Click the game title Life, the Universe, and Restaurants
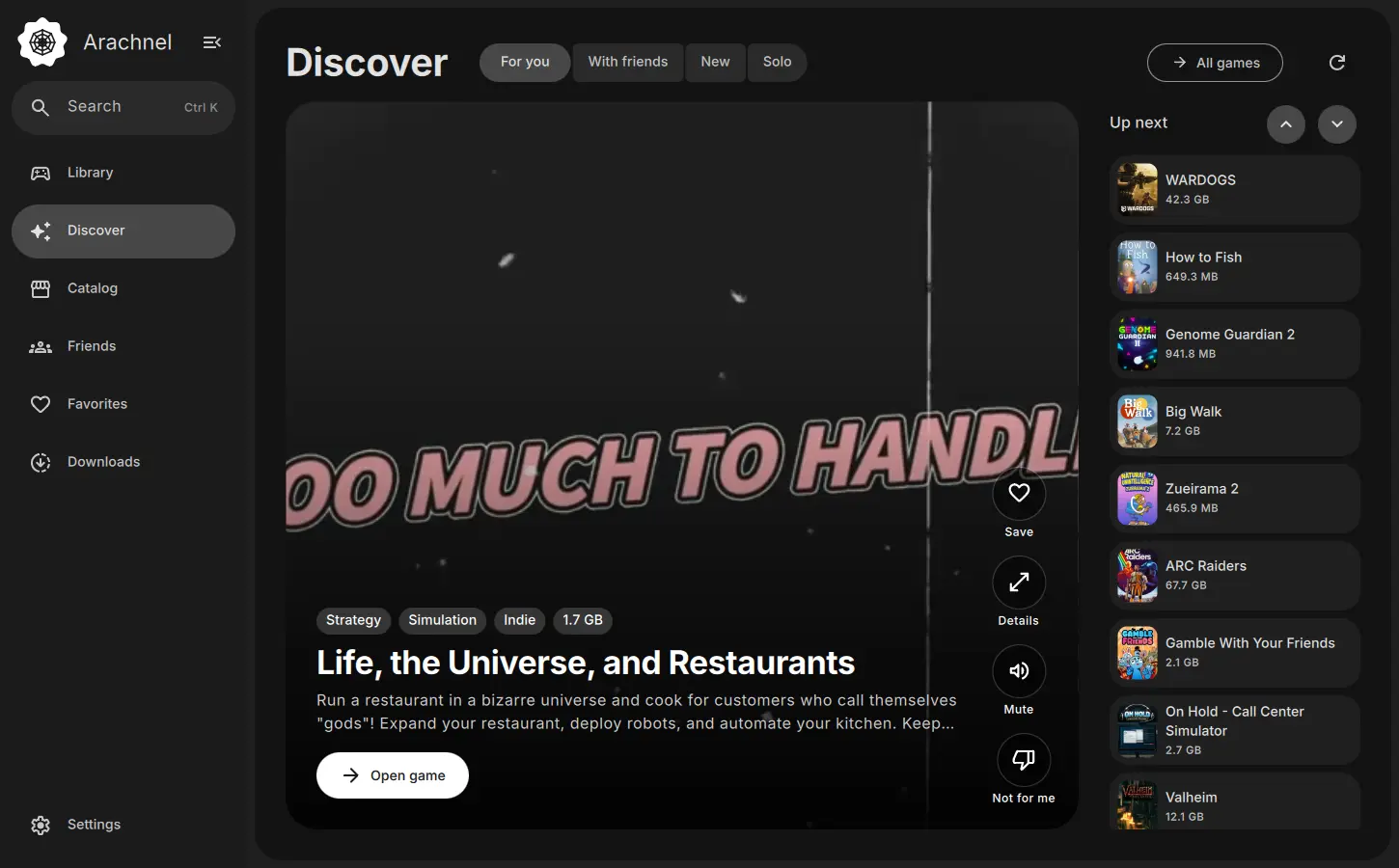Screen dimensions: 1399x868 coord(586,663)
